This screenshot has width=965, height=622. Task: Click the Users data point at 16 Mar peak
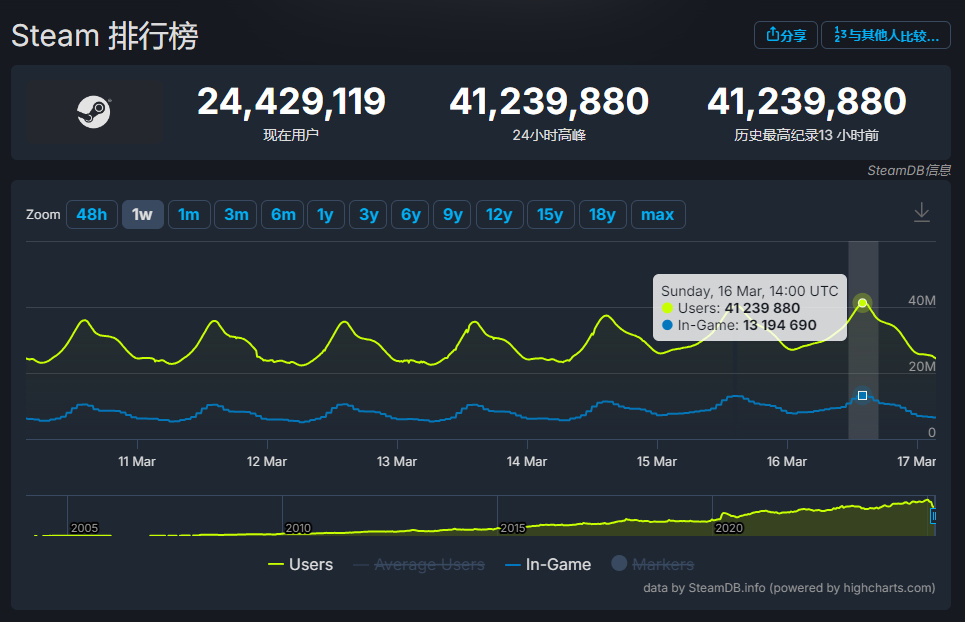click(x=862, y=303)
